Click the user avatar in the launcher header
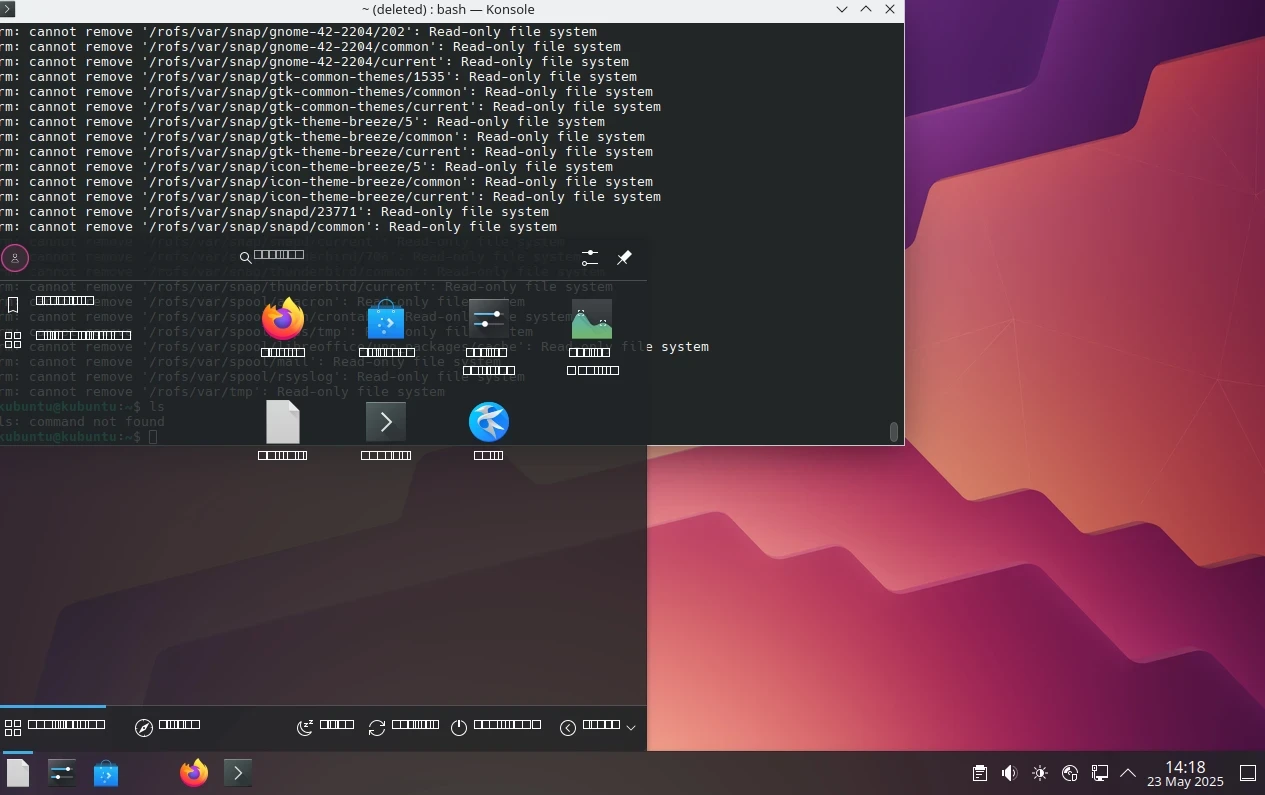1265x795 pixels. 15,258
